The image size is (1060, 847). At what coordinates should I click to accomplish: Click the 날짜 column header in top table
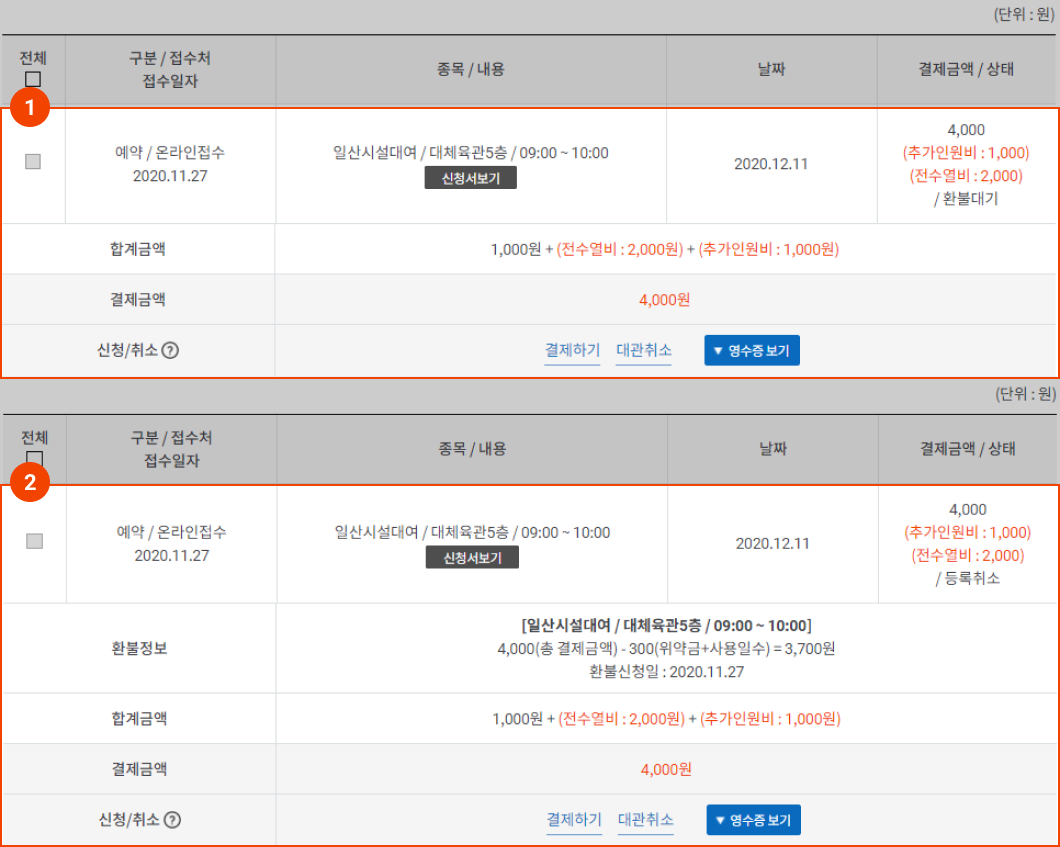tap(771, 69)
